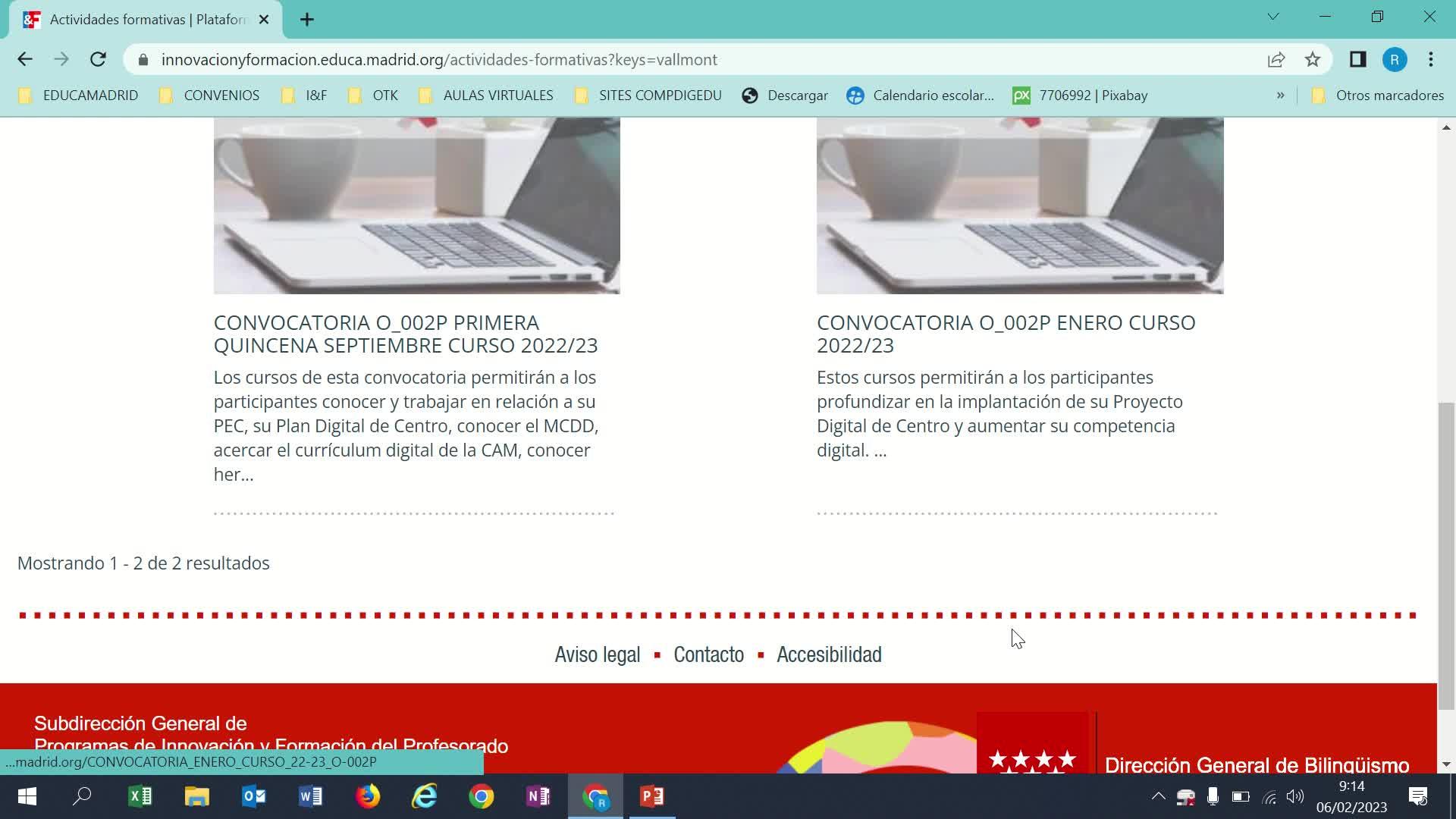The width and height of the screenshot is (1456, 819).
Task: Close the Actividades formativas tab
Action: [x=264, y=20]
